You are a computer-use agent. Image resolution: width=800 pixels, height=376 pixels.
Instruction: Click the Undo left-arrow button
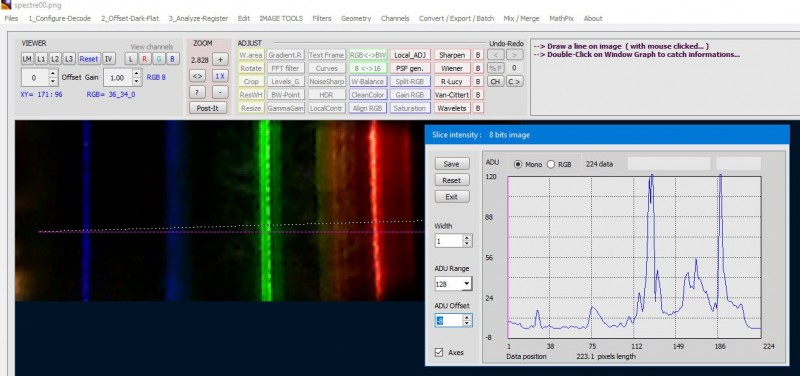tap(495, 55)
